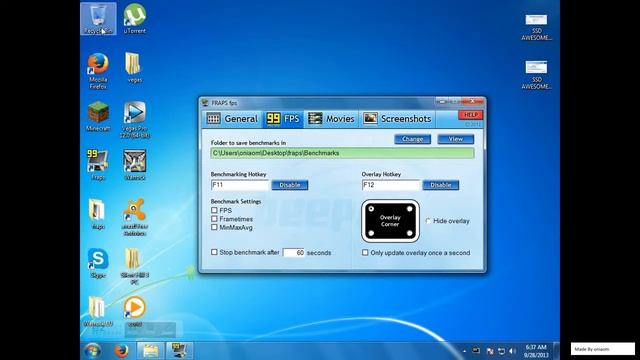Open the taskbar clock showing 6:37 AM

(536, 351)
